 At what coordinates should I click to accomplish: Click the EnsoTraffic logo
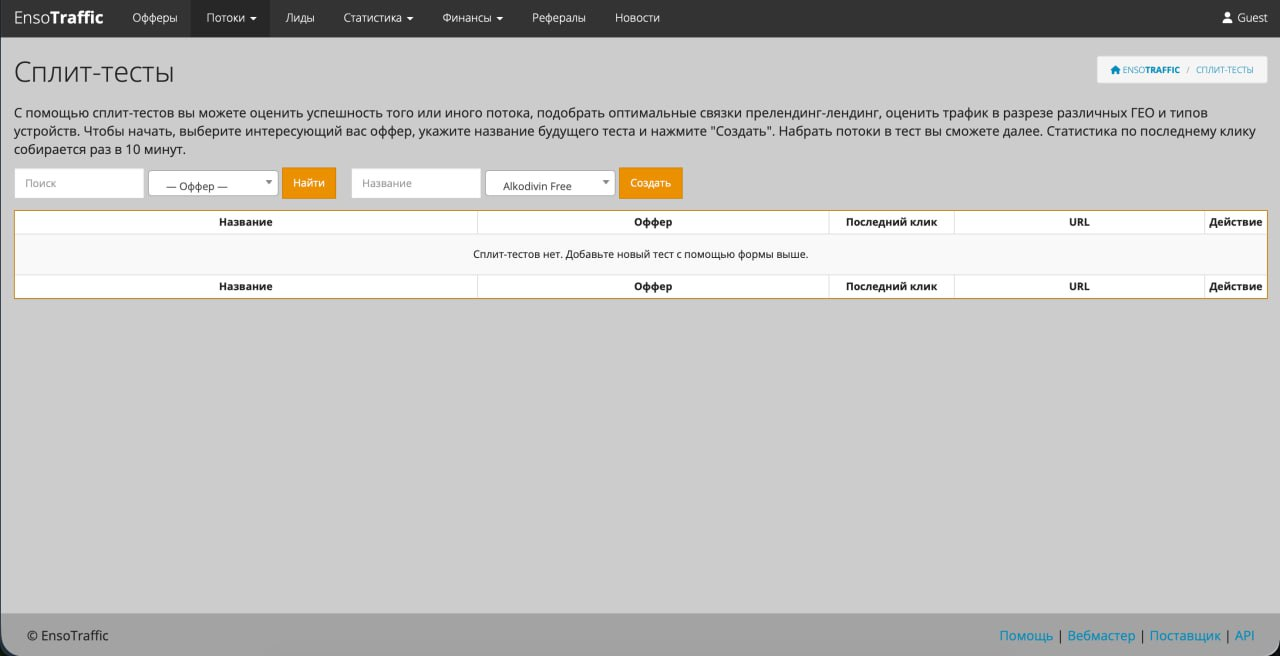click(x=57, y=17)
